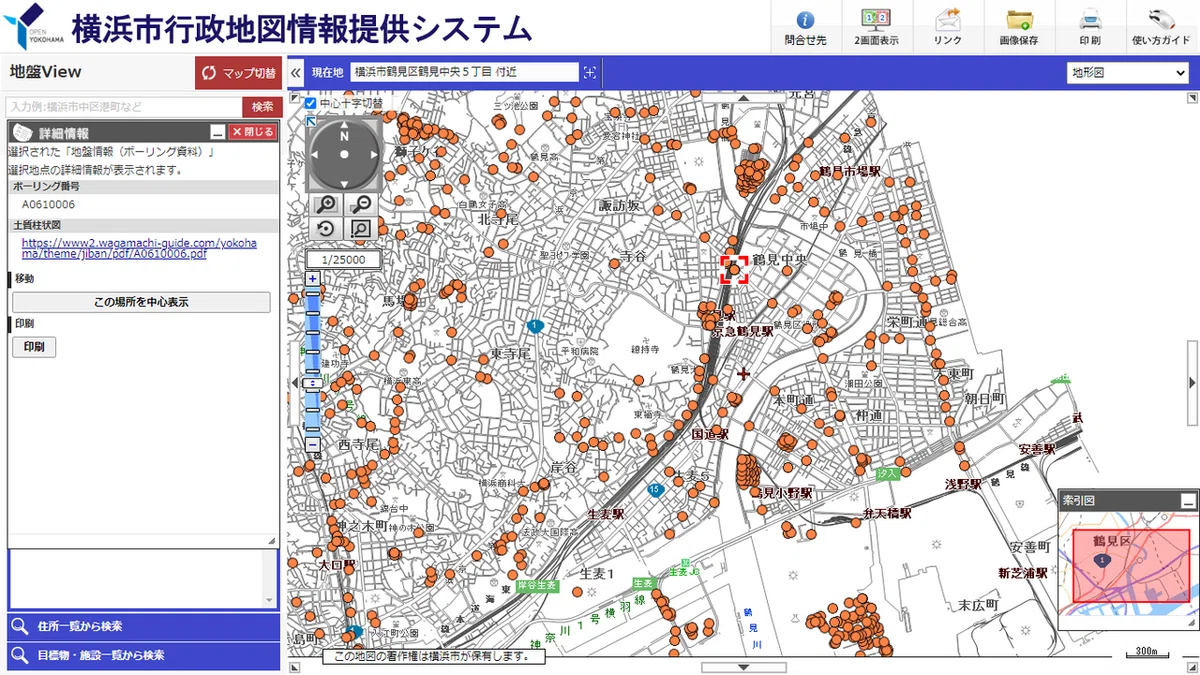Image resolution: width=1200 pixels, height=675 pixels.
Task: Click the compass center dot
Action: (x=345, y=155)
